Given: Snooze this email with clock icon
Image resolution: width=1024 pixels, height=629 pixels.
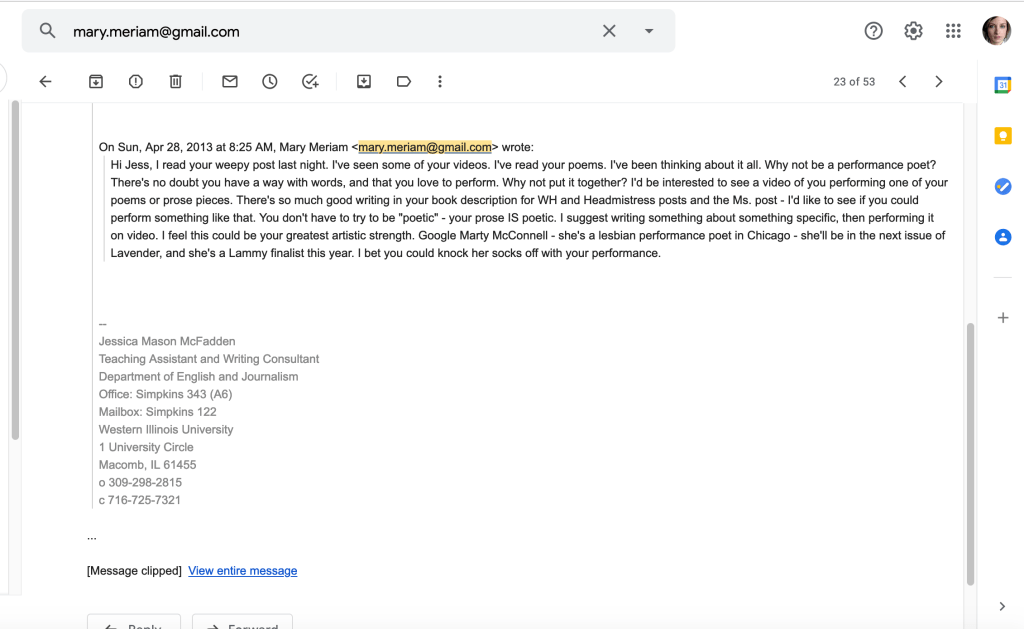Looking at the screenshot, I should [x=270, y=82].
